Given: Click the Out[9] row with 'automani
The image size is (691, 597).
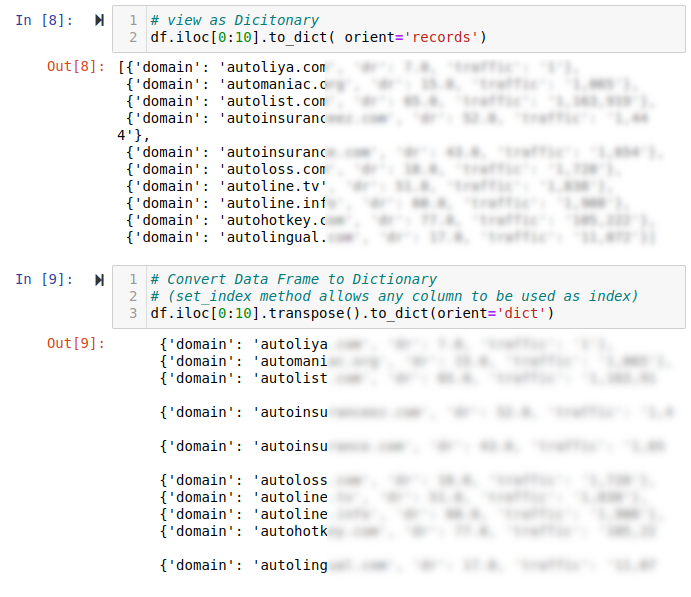Looking at the screenshot, I should pos(416,361).
